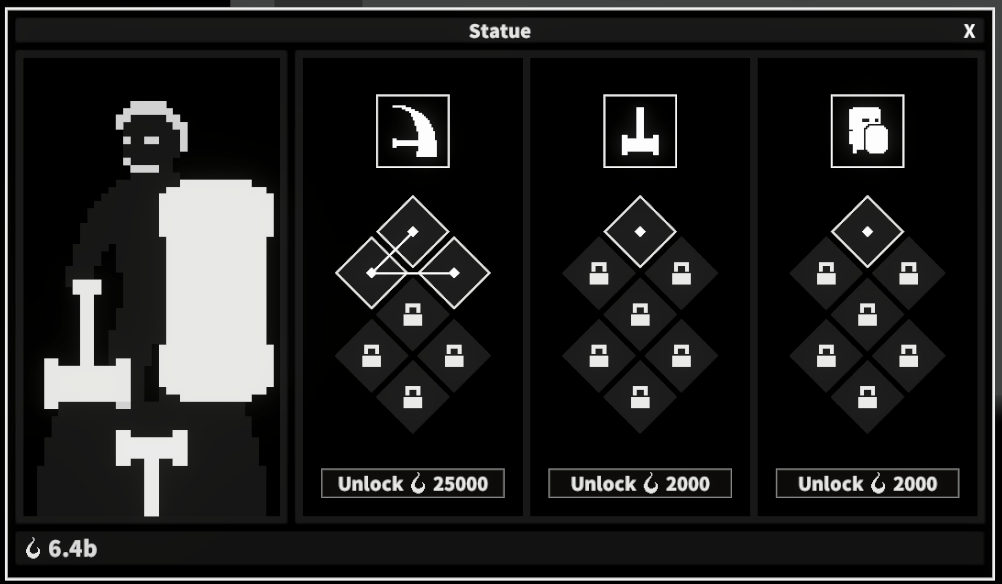Select the shield knight icon
The width and height of the screenshot is (1002, 584).
pos(867,131)
